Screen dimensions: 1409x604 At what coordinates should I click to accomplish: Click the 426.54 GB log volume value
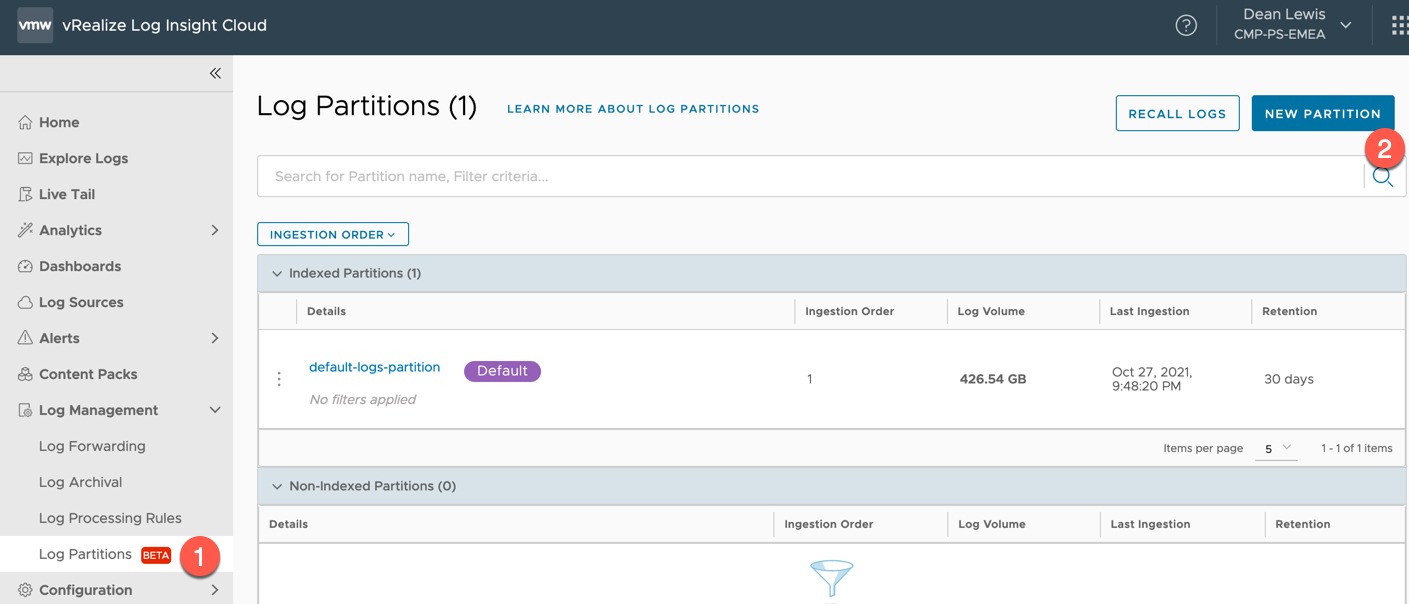click(993, 379)
